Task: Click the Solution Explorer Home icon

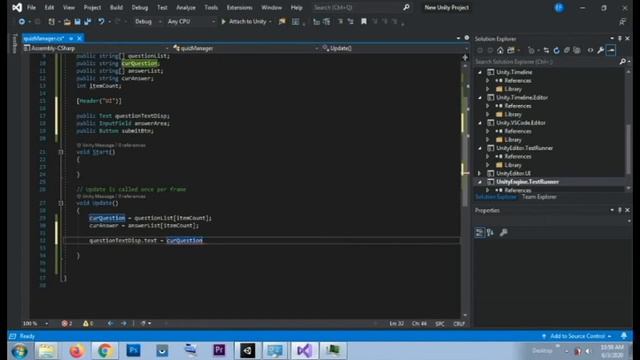Action: [x=500, y=51]
